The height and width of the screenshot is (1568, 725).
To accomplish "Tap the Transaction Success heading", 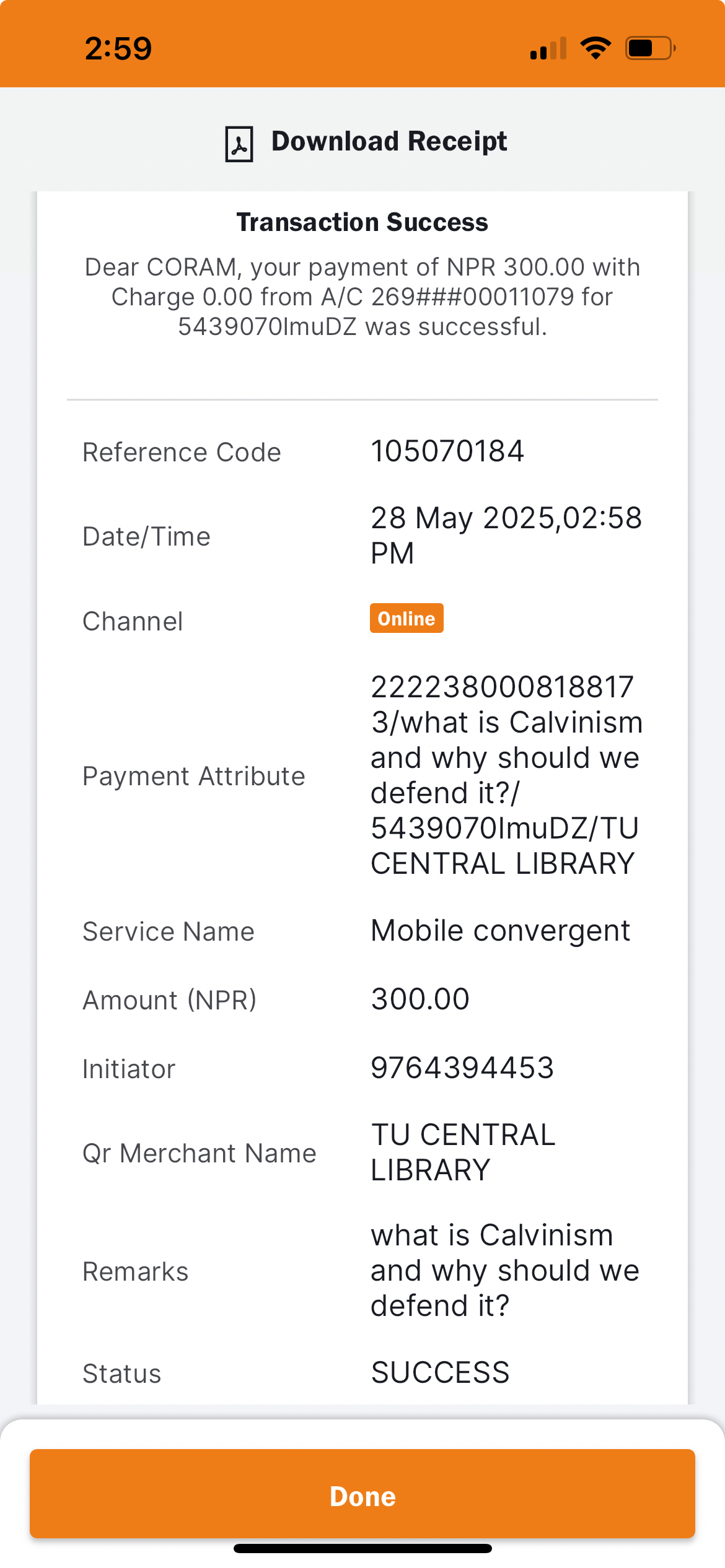I will click(362, 222).
